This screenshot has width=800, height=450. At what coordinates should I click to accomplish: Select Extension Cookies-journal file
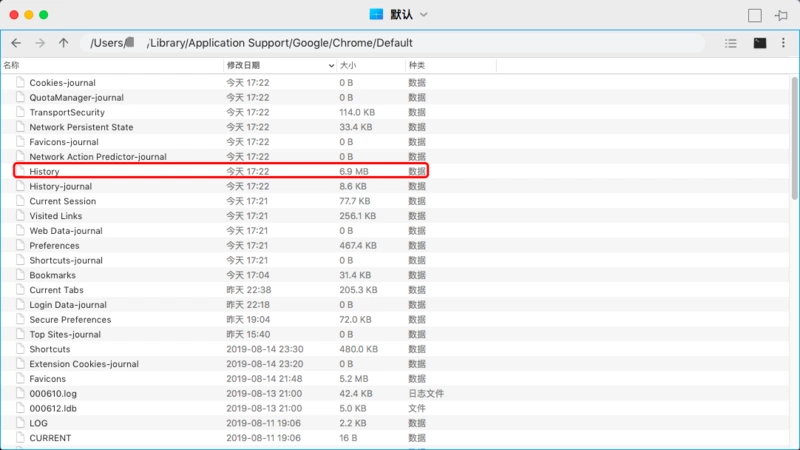(x=84, y=364)
